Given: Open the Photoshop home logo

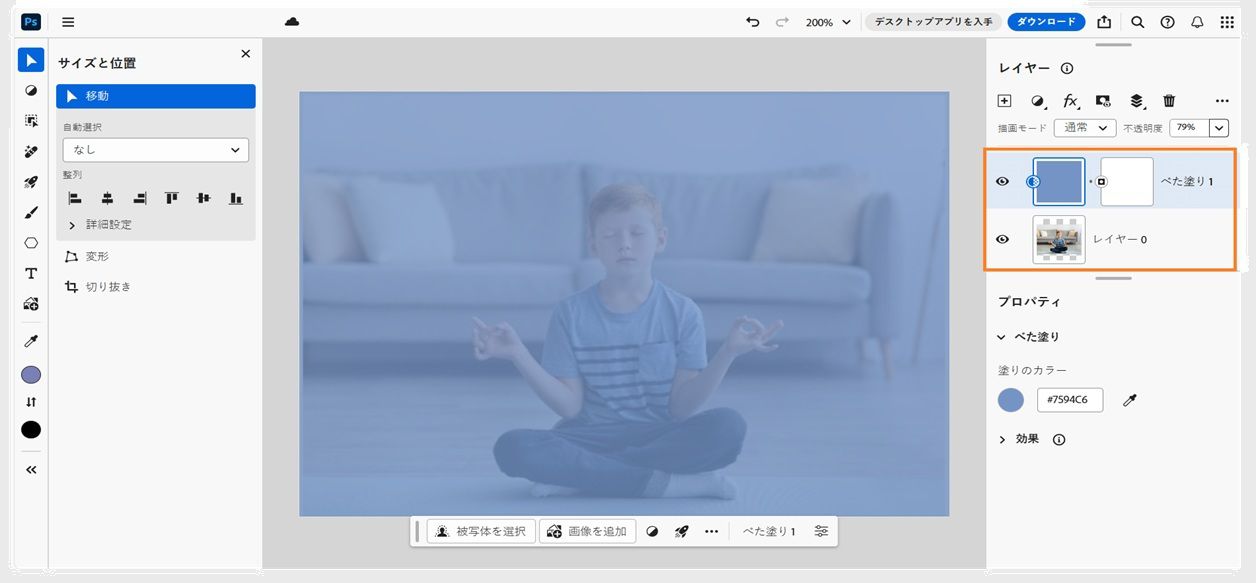Looking at the screenshot, I should pyautogui.click(x=31, y=22).
